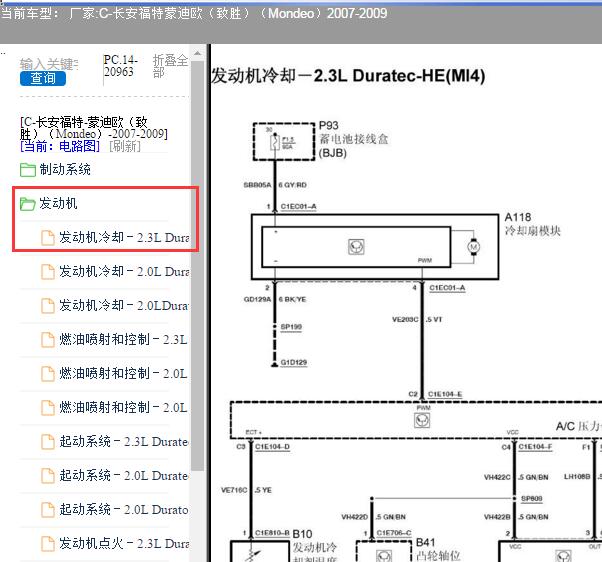This screenshot has height=562, width=602.
Task: Click the C1E706-C connector label
Action: coord(394,532)
